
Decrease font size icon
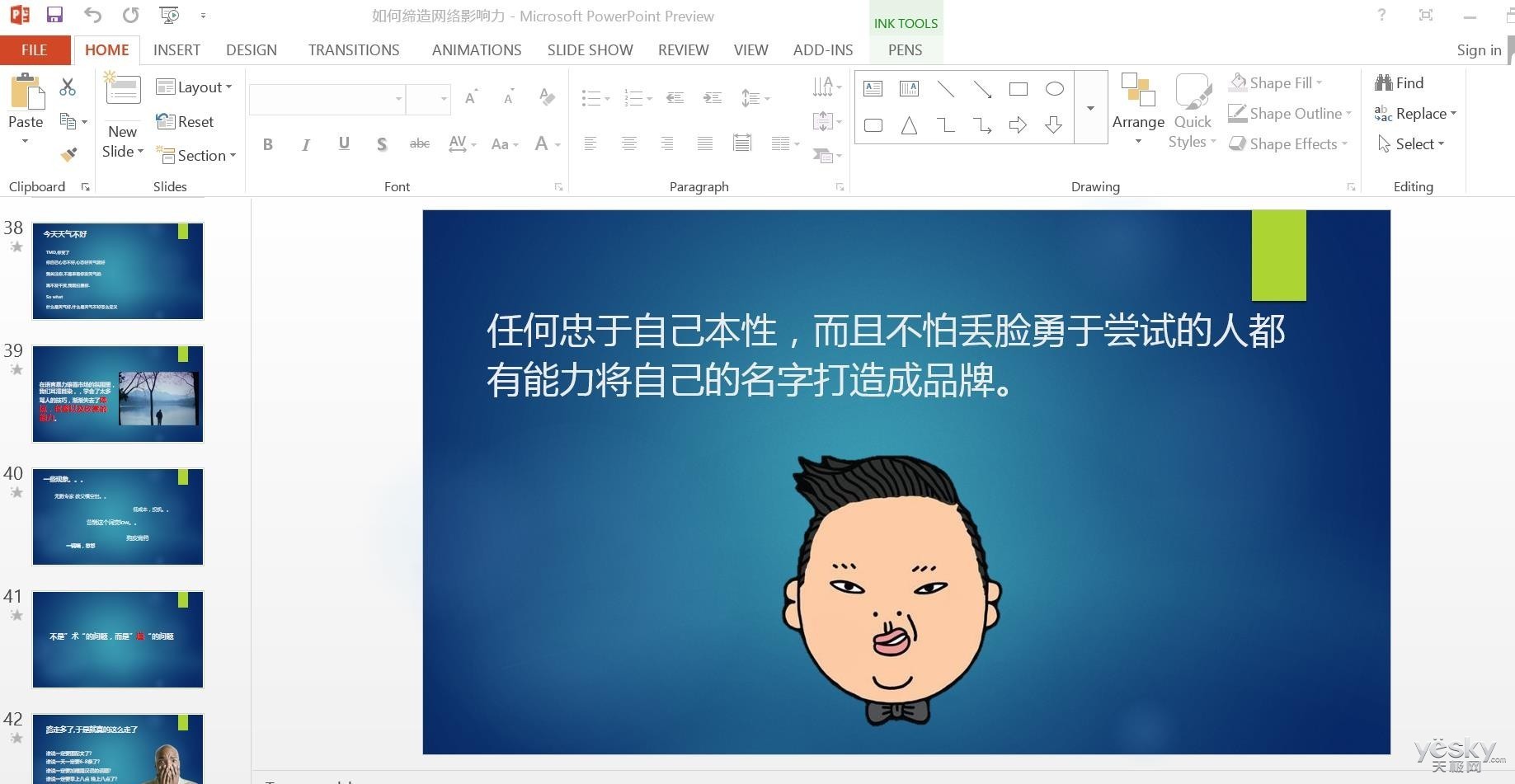click(x=509, y=97)
